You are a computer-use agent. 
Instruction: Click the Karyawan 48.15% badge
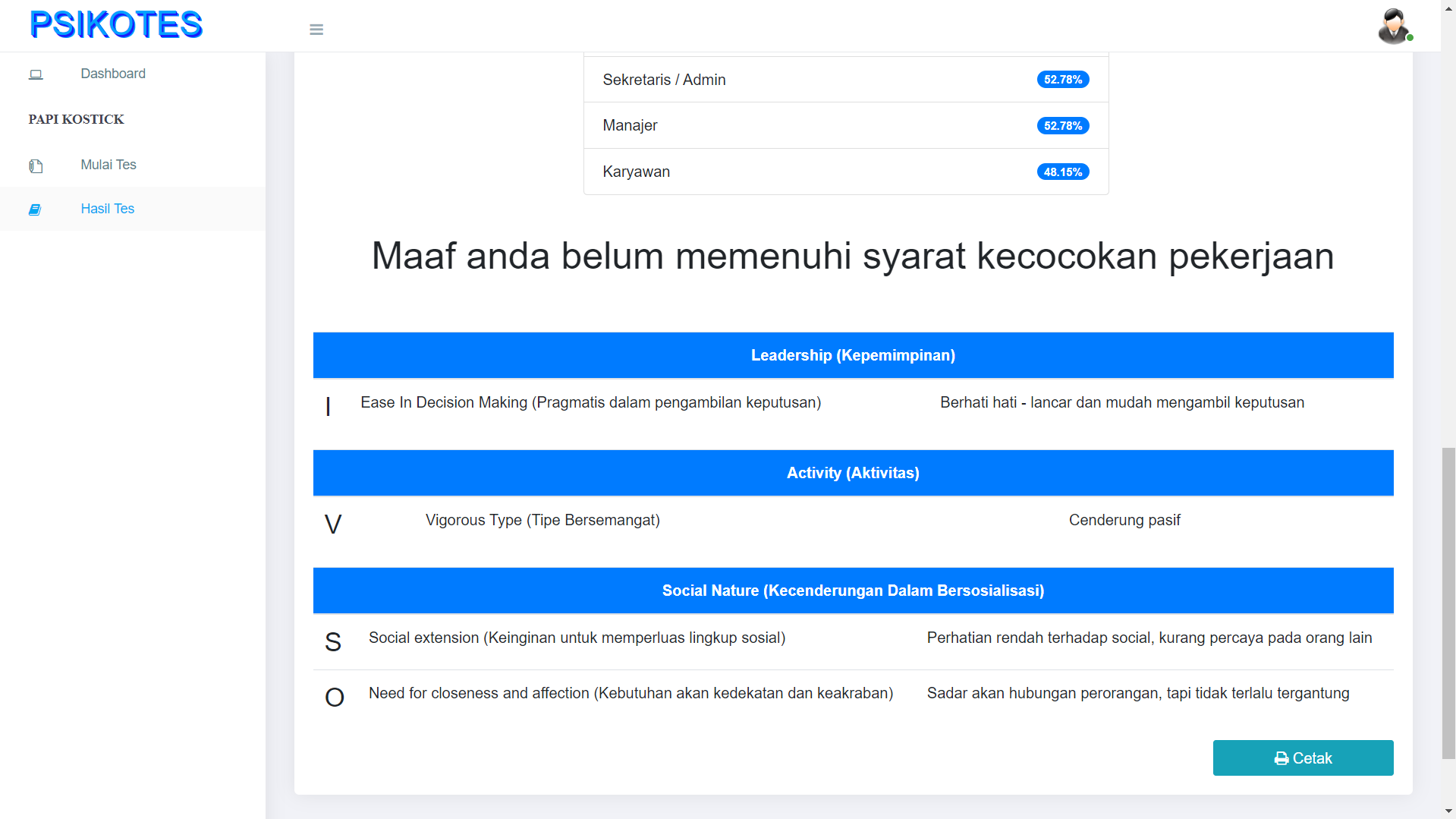[1062, 172]
